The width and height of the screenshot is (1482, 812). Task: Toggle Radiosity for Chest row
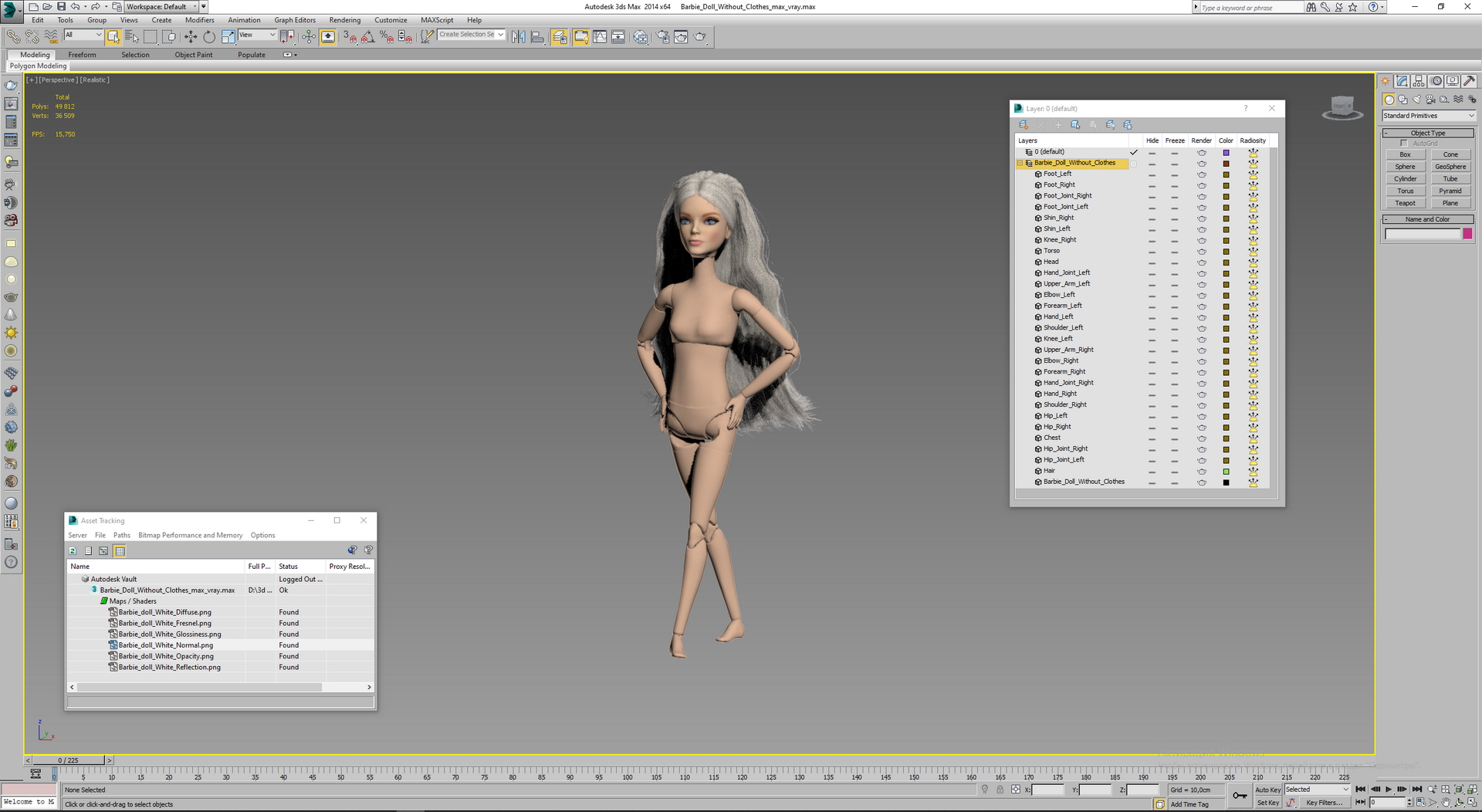1253,438
